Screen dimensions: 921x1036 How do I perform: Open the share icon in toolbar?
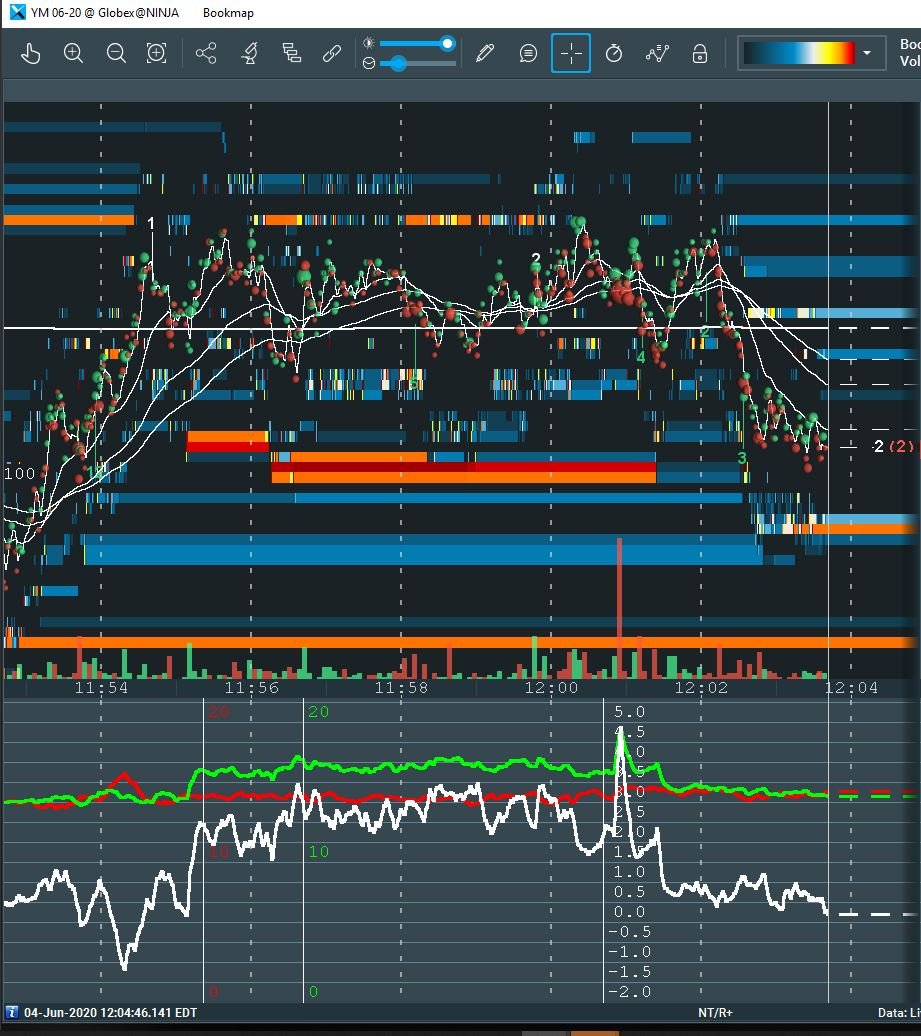[x=206, y=54]
